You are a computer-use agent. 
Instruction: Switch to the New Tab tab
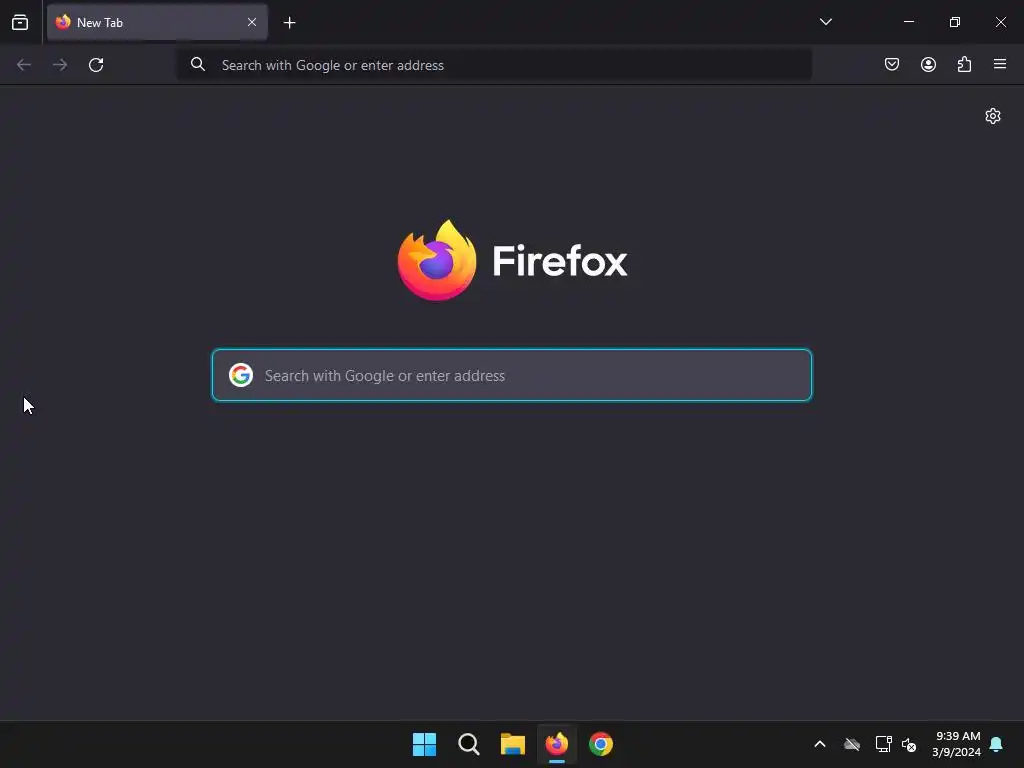157,22
